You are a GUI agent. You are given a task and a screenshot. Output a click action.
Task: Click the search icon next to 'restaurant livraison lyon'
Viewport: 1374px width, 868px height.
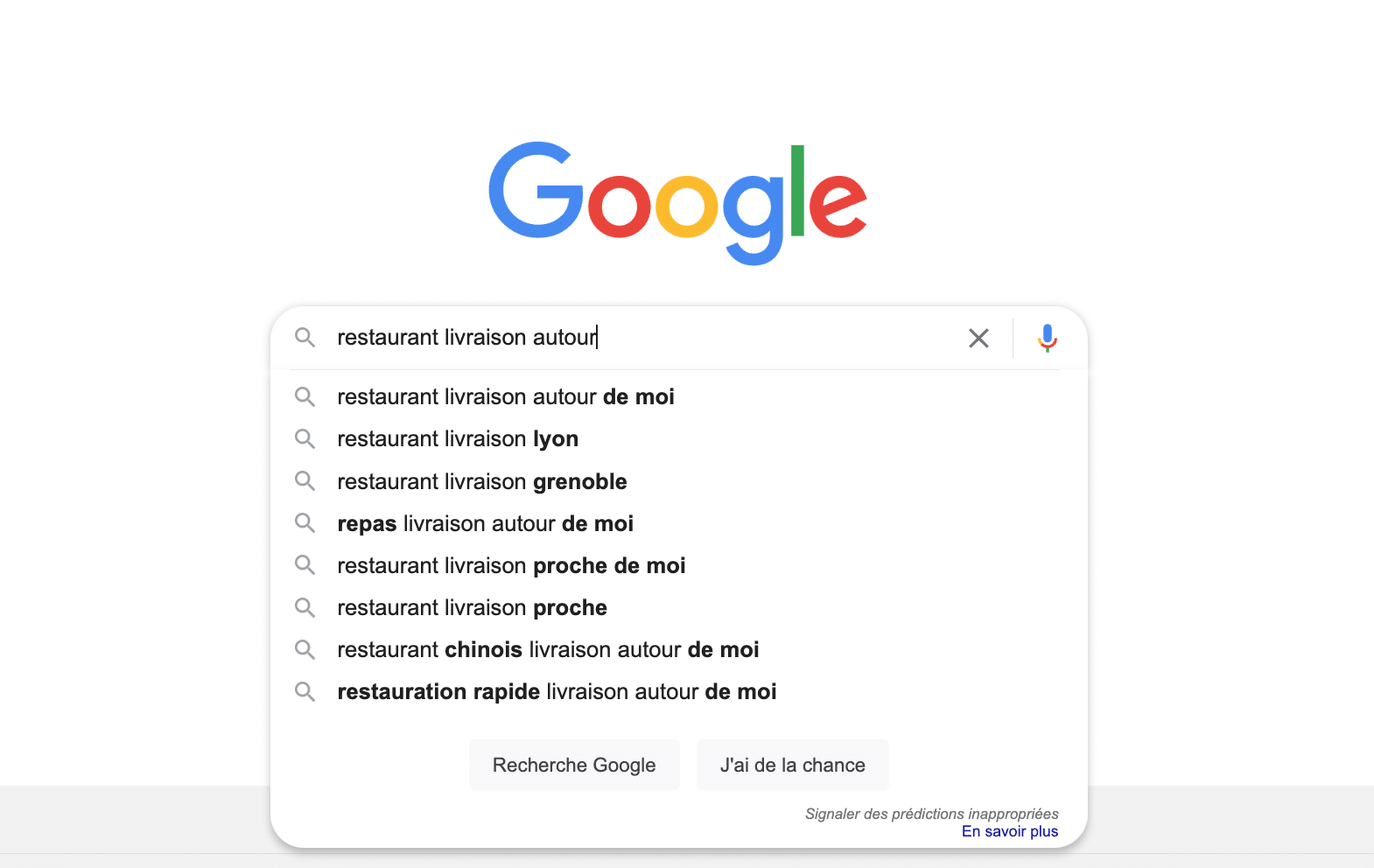(305, 438)
